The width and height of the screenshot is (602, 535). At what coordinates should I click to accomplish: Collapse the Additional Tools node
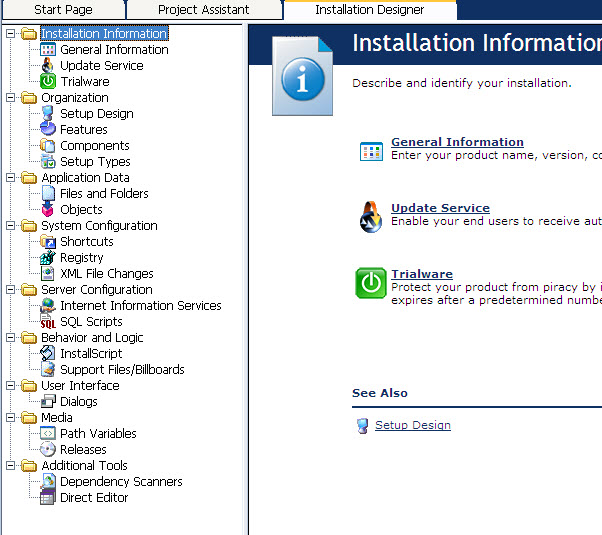[11, 465]
